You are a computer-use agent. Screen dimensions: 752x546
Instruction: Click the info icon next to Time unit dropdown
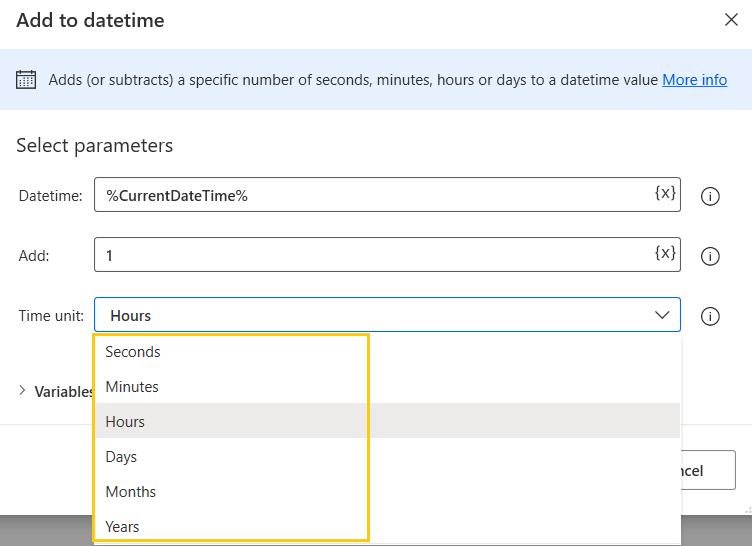tap(710, 316)
